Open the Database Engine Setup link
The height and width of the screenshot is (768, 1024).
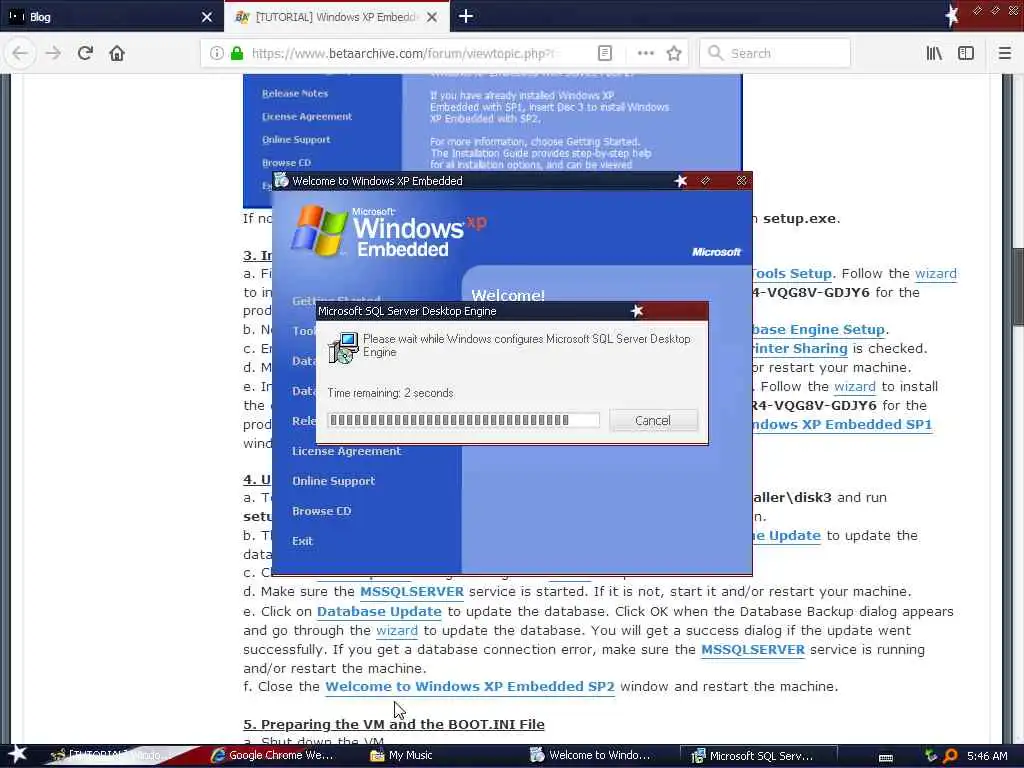pos(819,330)
